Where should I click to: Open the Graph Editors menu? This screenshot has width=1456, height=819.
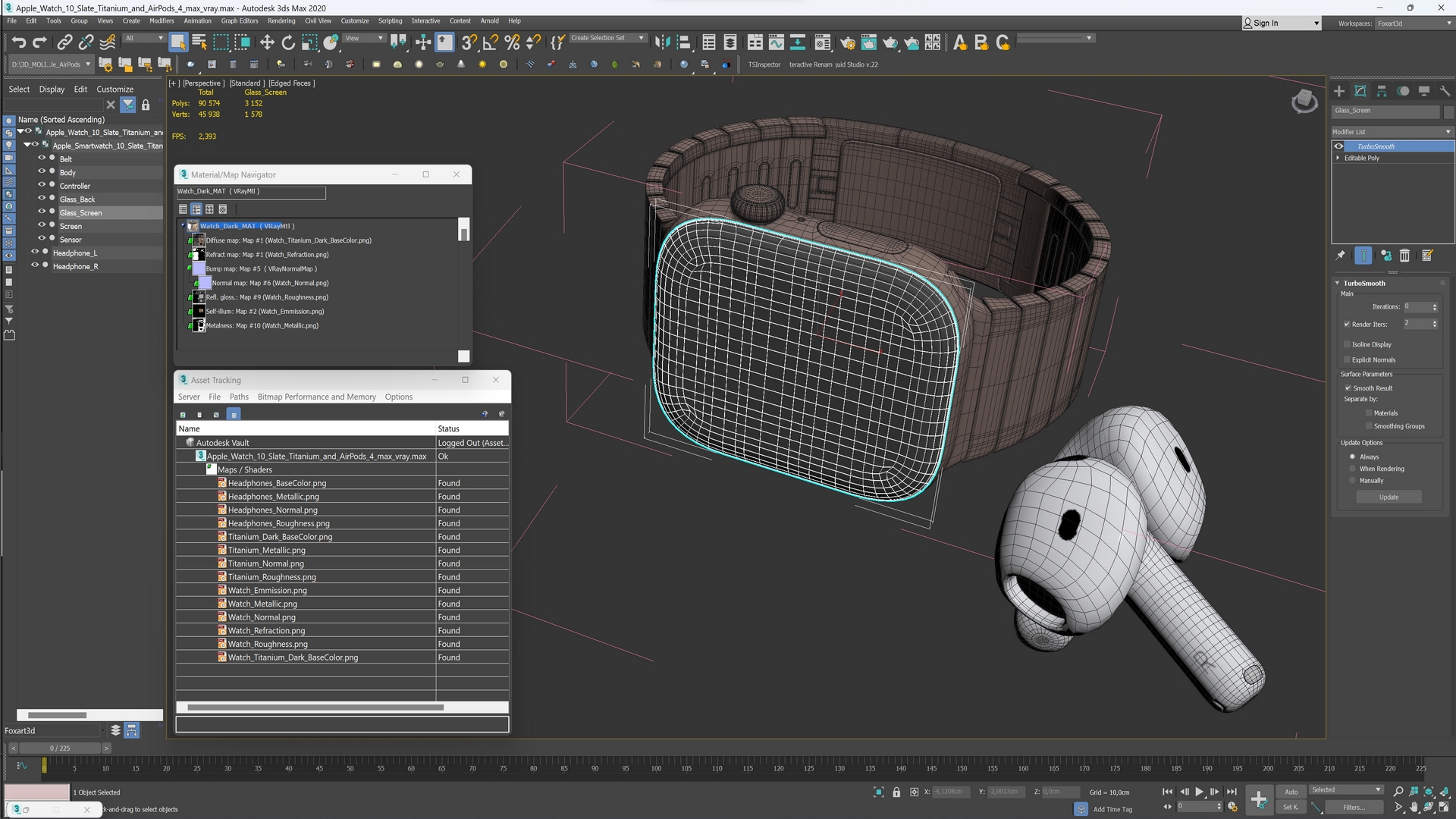click(x=240, y=21)
